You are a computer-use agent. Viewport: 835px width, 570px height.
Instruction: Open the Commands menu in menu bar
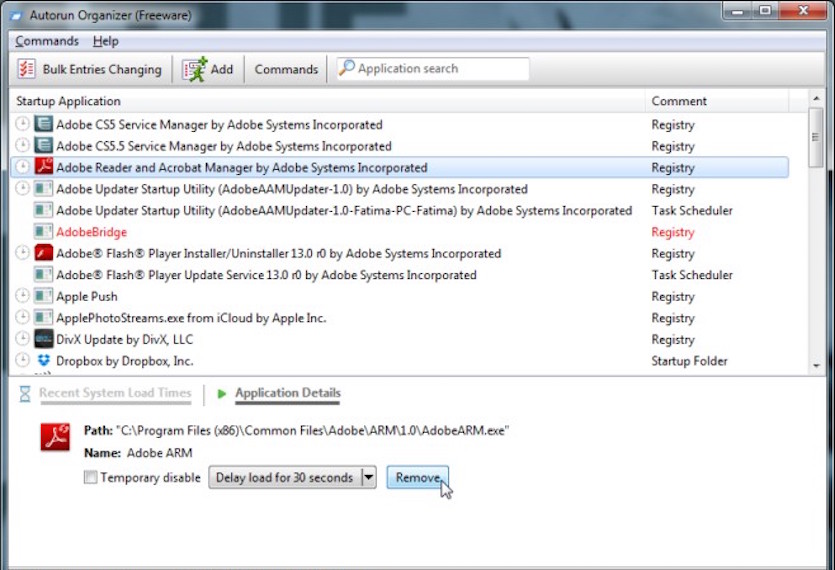[x=47, y=41]
